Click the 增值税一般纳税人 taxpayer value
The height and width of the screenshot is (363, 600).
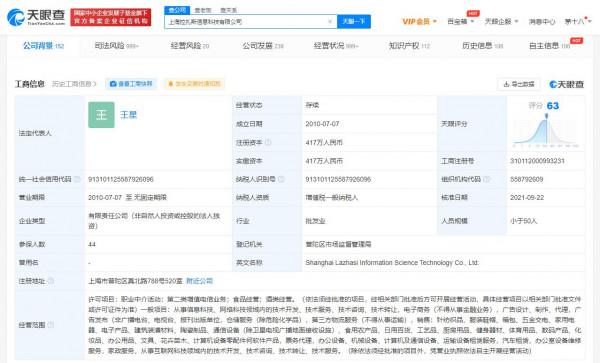pos(331,197)
